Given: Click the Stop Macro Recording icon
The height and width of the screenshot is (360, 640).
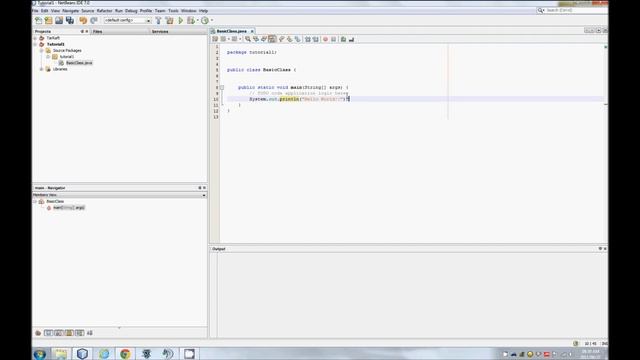Looking at the screenshot, I should (333, 39).
